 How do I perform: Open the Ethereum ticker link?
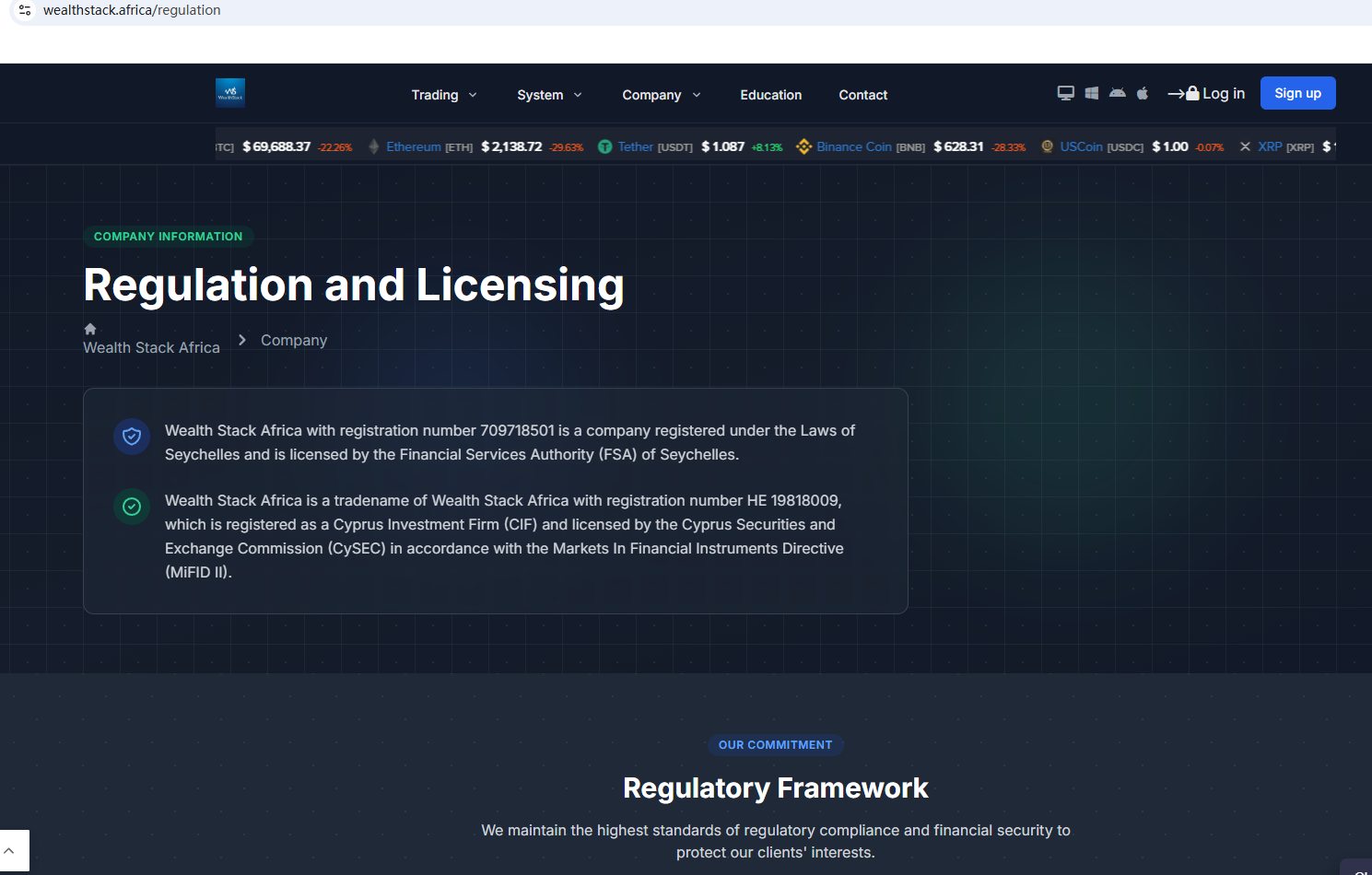click(414, 146)
